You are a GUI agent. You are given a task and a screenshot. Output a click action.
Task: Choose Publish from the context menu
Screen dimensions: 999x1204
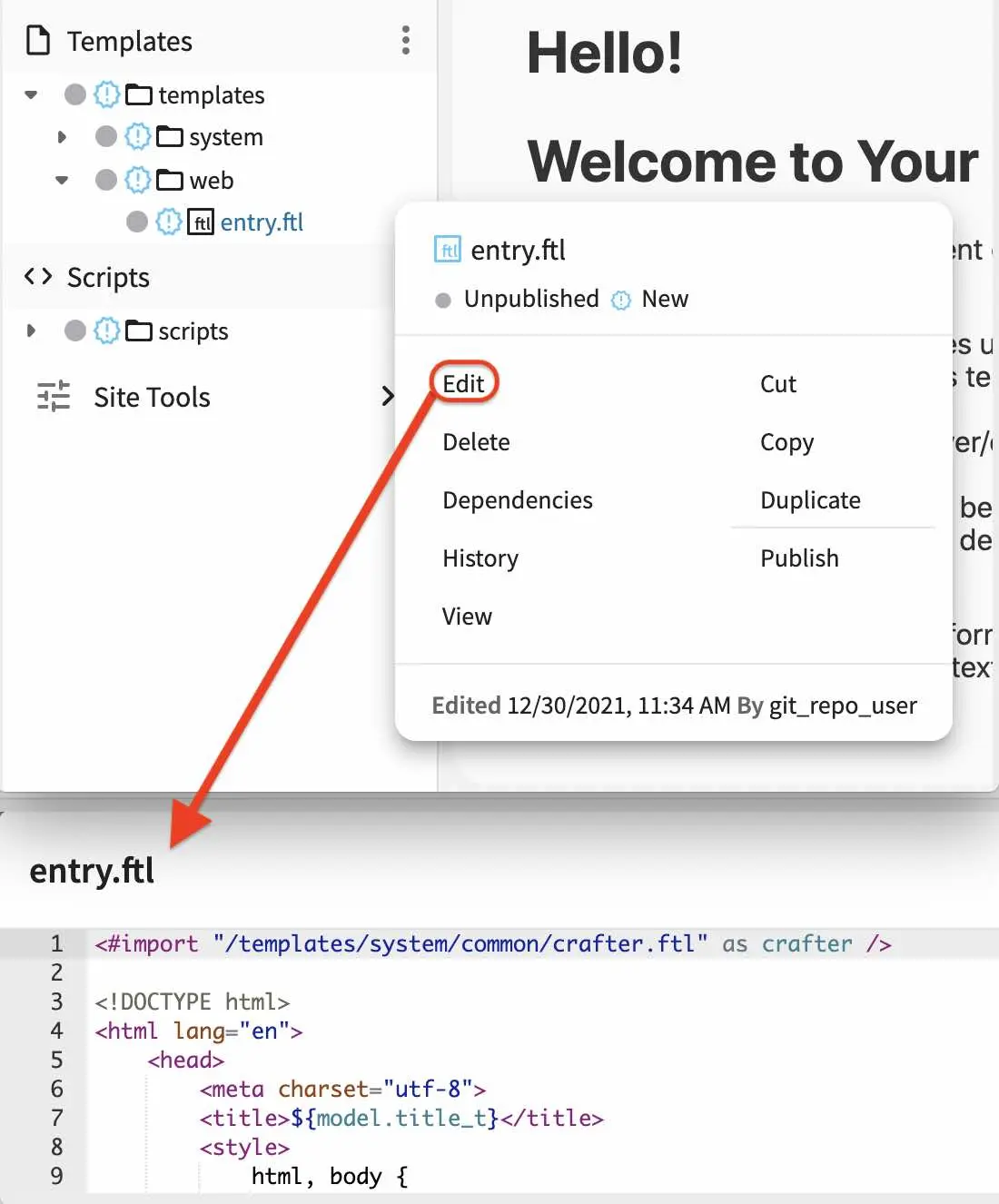(x=799, y=558)
